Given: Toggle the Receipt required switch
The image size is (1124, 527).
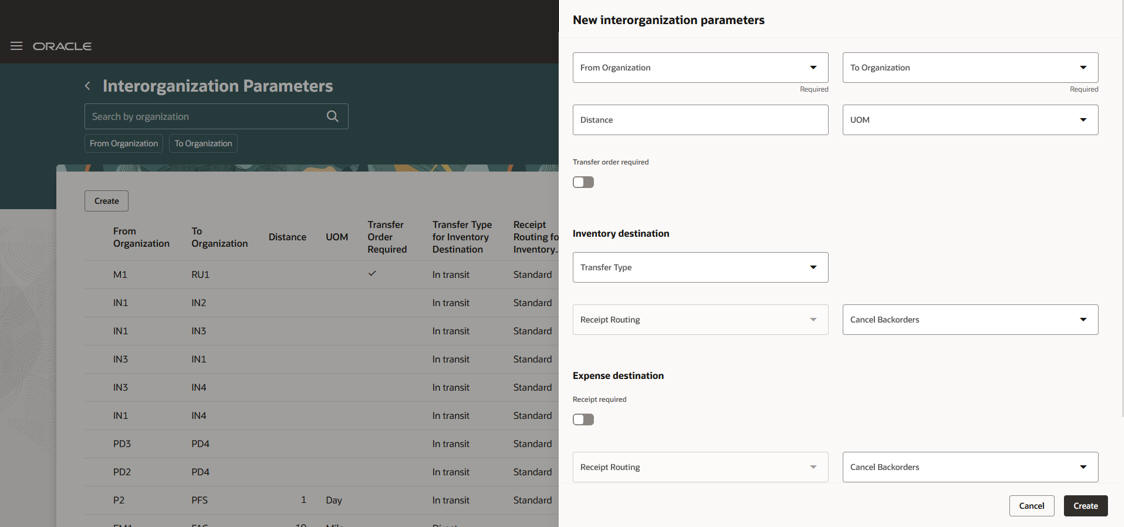Looking at the screenshot, I should (584, 419).
